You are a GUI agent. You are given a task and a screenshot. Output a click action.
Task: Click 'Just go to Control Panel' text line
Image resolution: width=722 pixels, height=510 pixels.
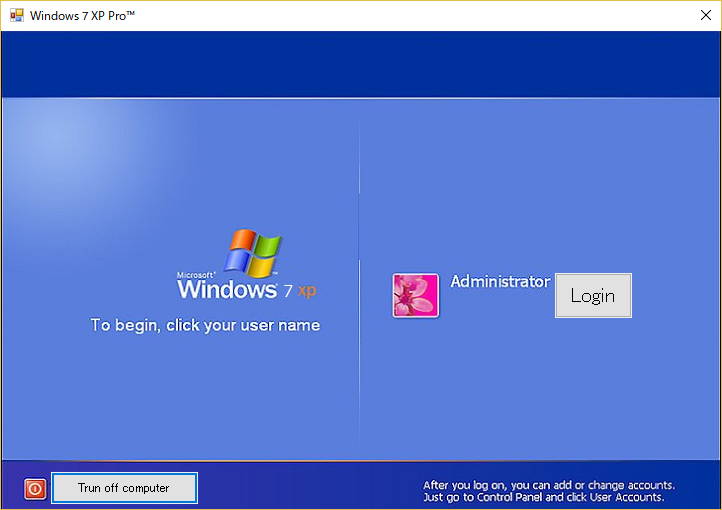544,498
